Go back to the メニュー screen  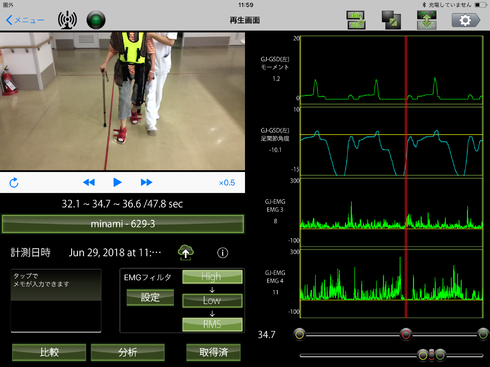25,20
